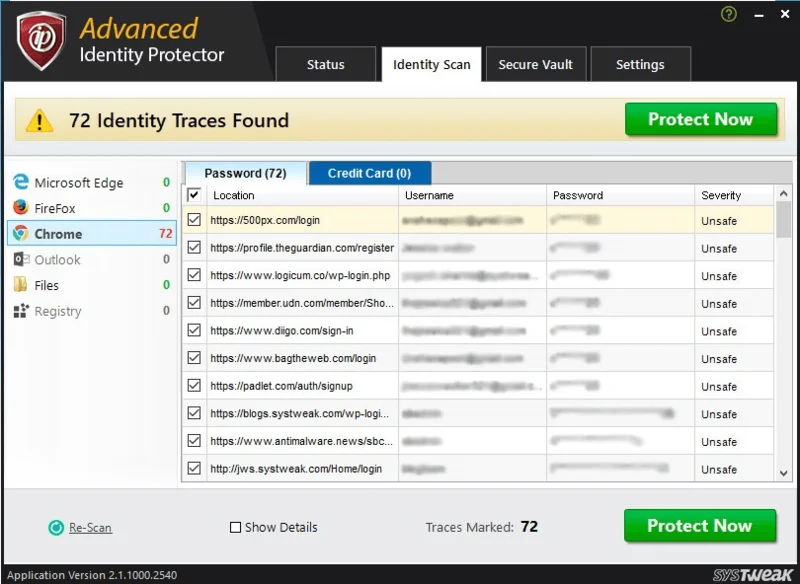Switch to the Credit Card tab
Image resolution: width=800 pixels, height=584 pixels.
370,172
